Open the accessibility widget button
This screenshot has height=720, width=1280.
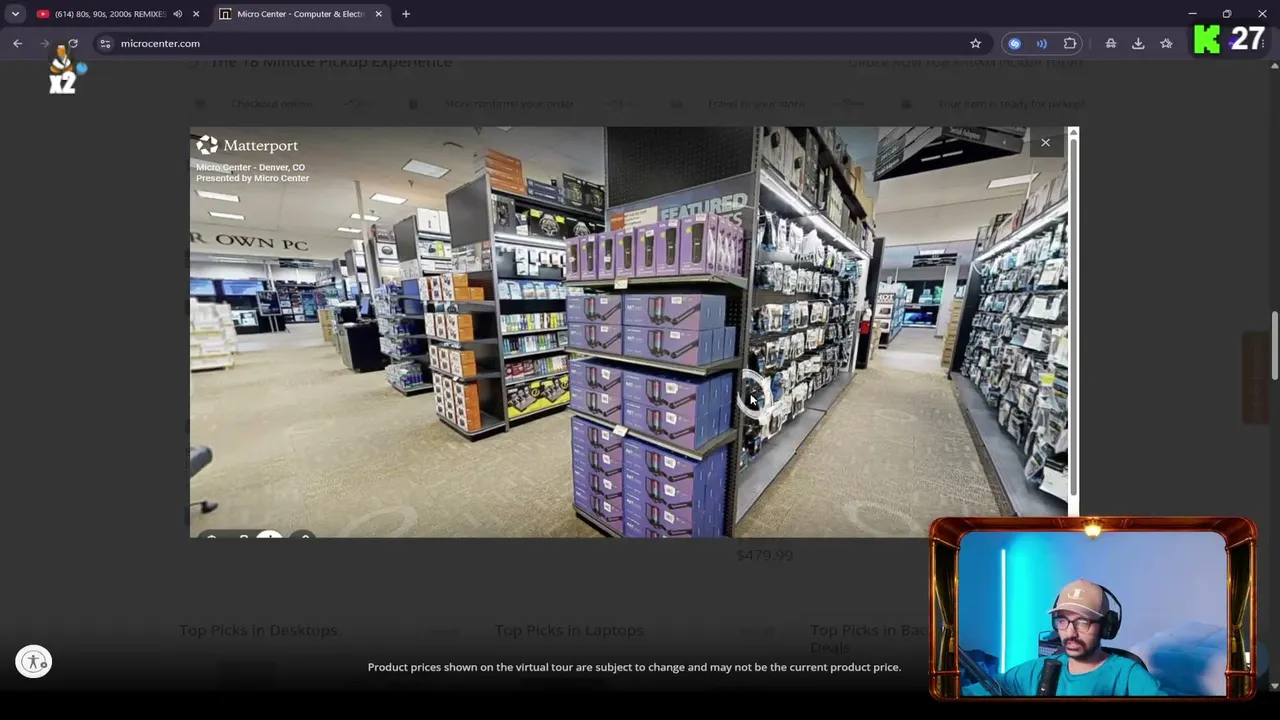(x=34, y=661)
